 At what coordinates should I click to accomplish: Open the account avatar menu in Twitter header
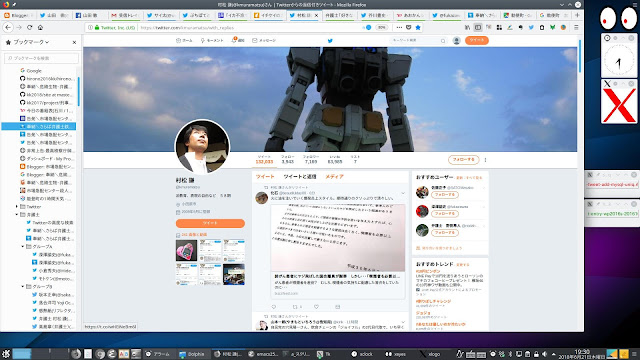[x=456, y=40]
